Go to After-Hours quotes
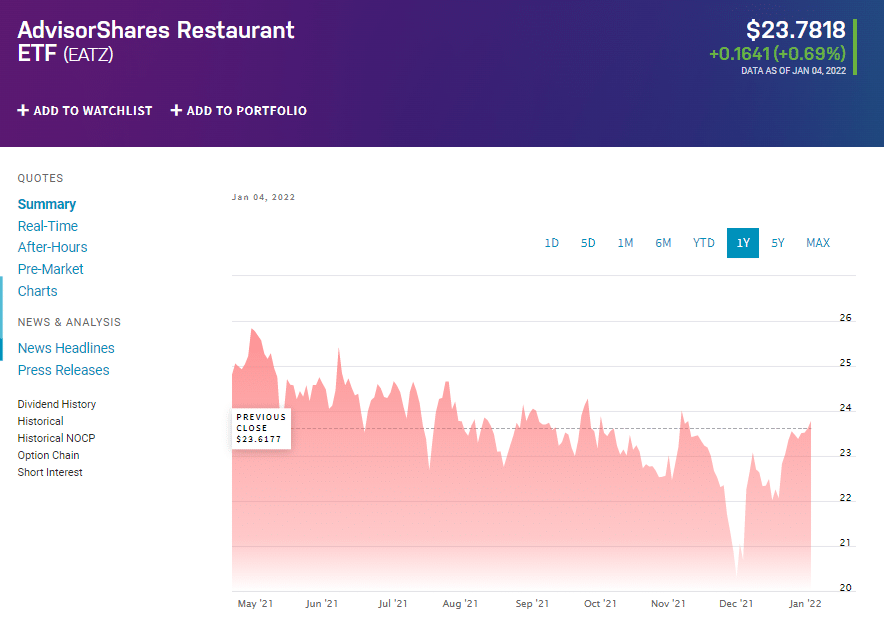884x636 pixels. point(52,247)
